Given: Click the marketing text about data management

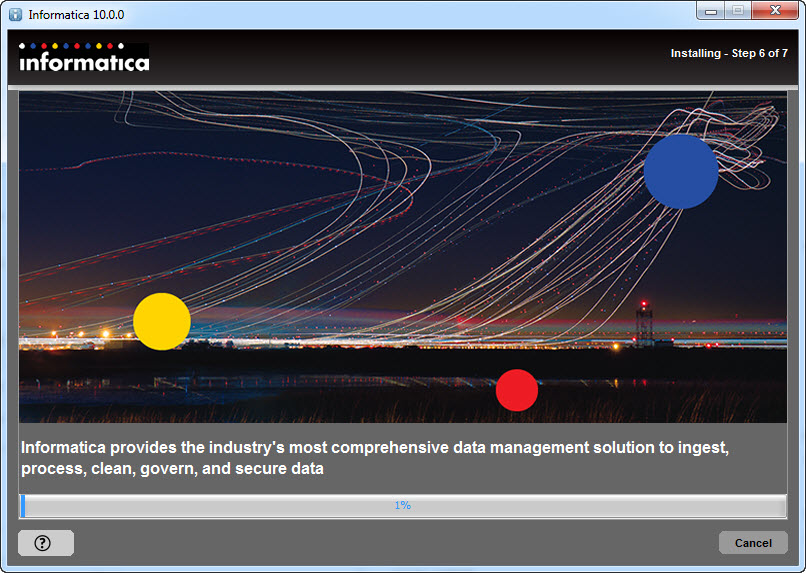Looking at the screenshot, I should 375,458.
